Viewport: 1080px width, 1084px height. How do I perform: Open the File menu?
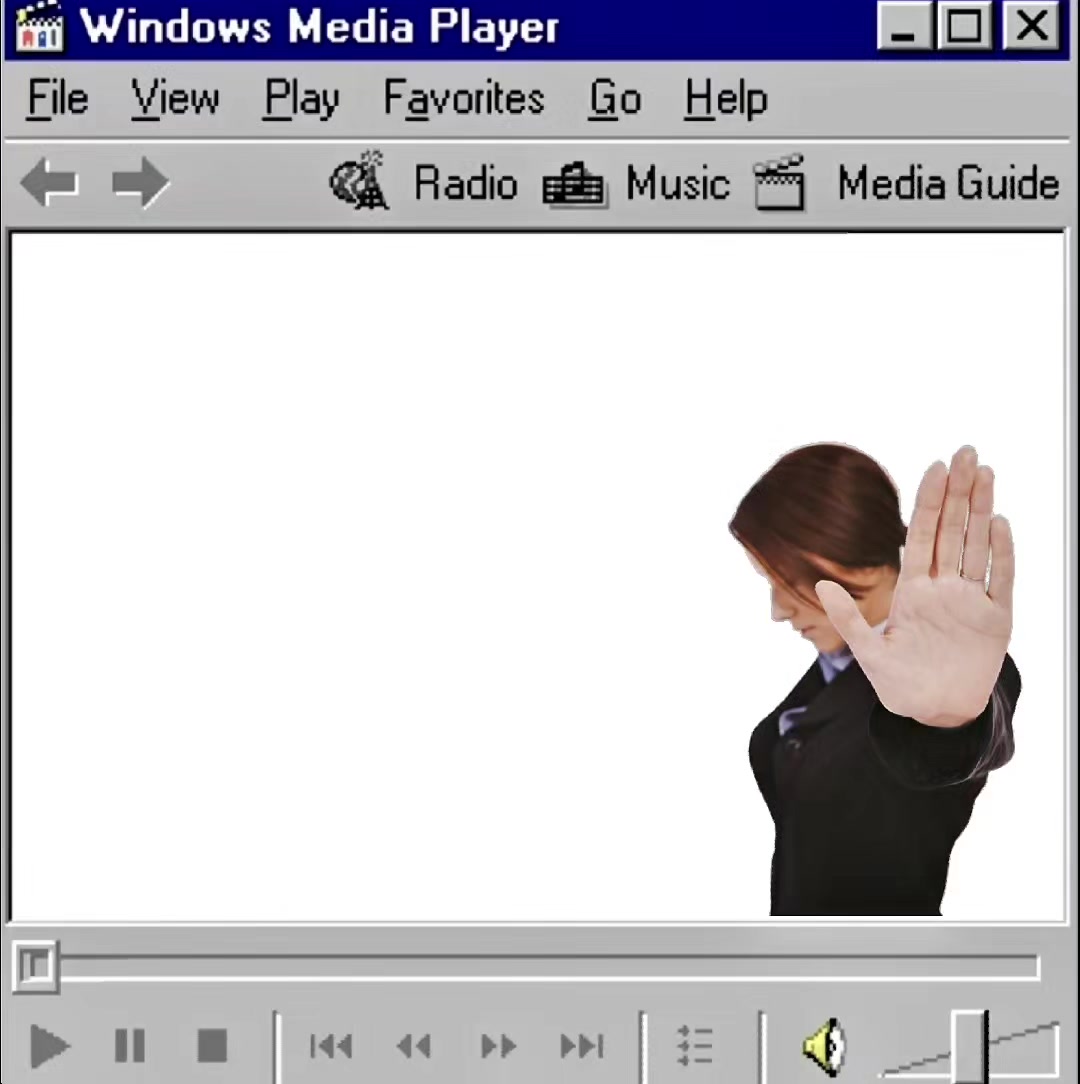[57, 99]
